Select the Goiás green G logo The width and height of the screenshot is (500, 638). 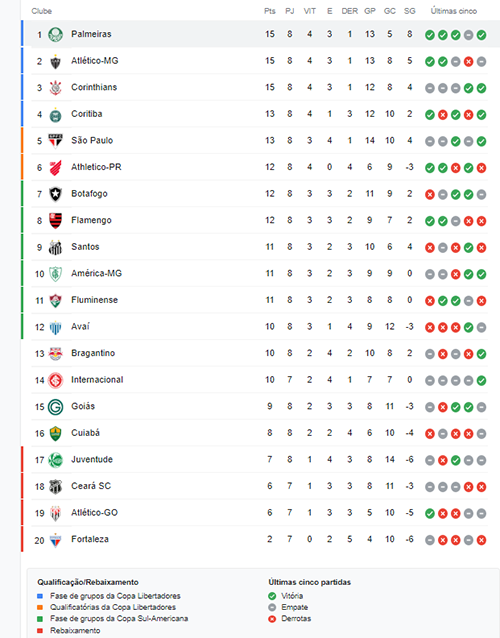[55, 407]
